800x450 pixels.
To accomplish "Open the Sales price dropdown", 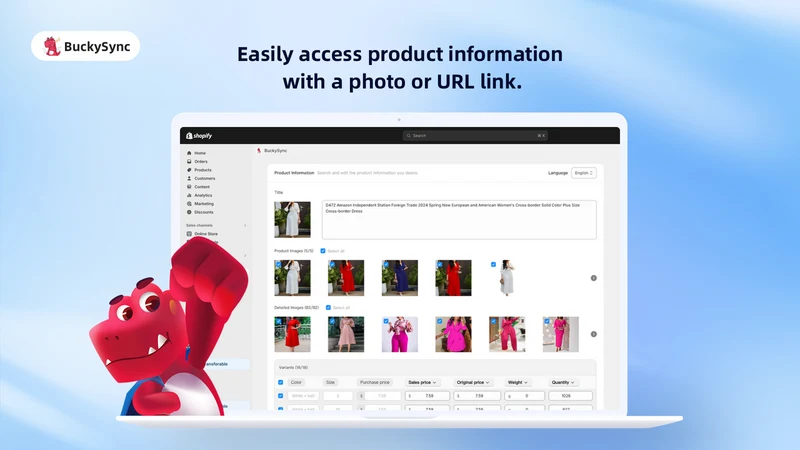I will click(x=422, y=382).
